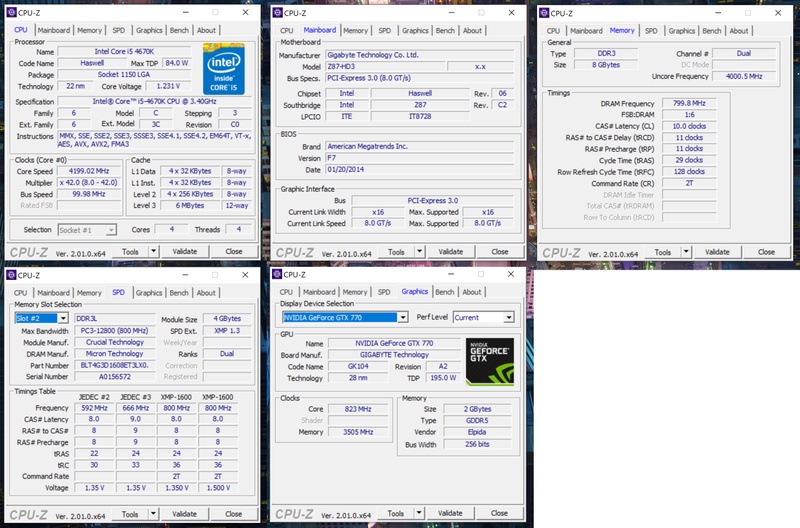Click the Southbridge Z87 field
Image resolution: width=800 pixels, height=528 pixels.
click(x=420, y=105)
